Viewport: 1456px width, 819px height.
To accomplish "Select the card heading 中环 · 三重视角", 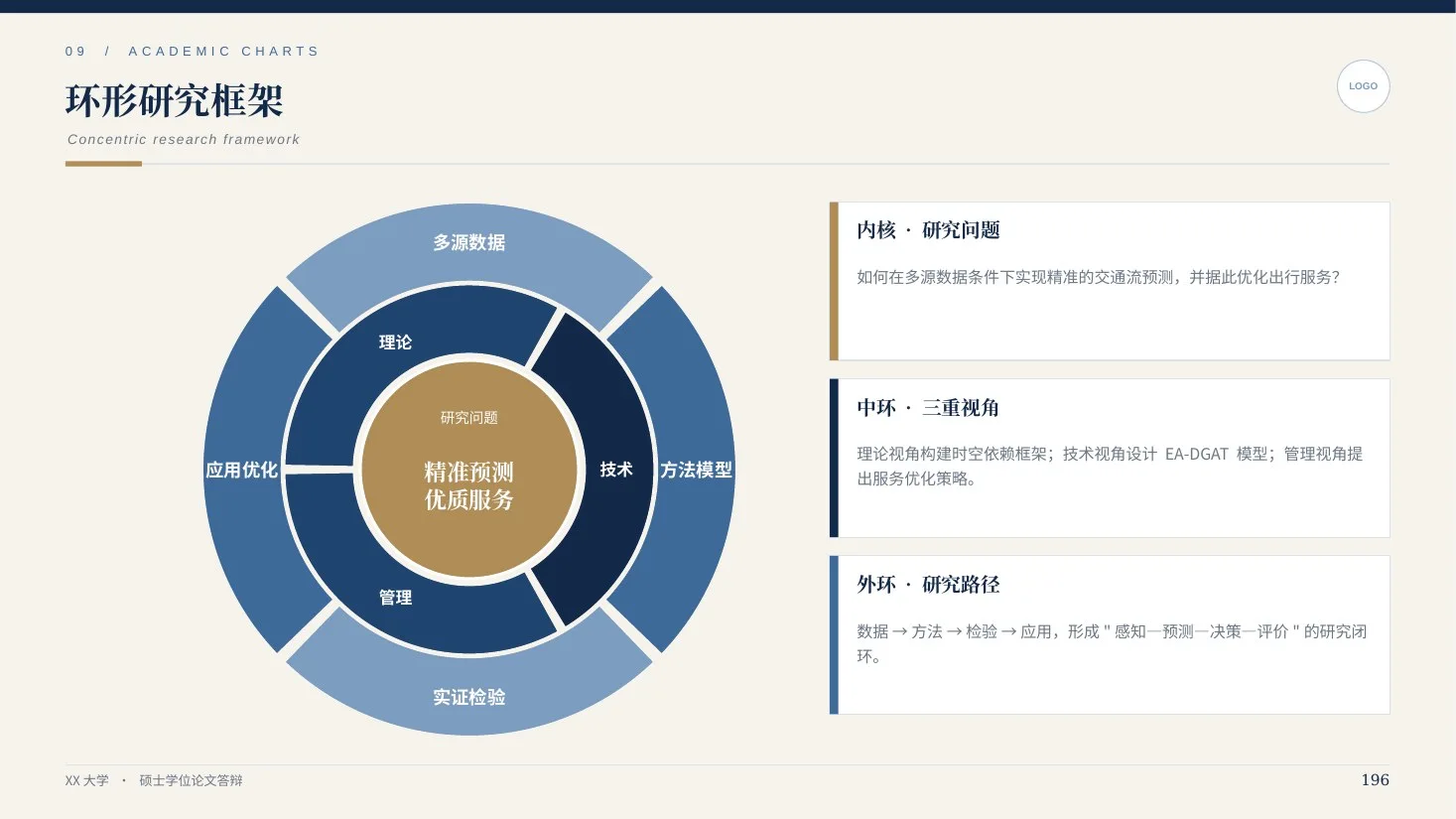I will [x=928, y=408].
